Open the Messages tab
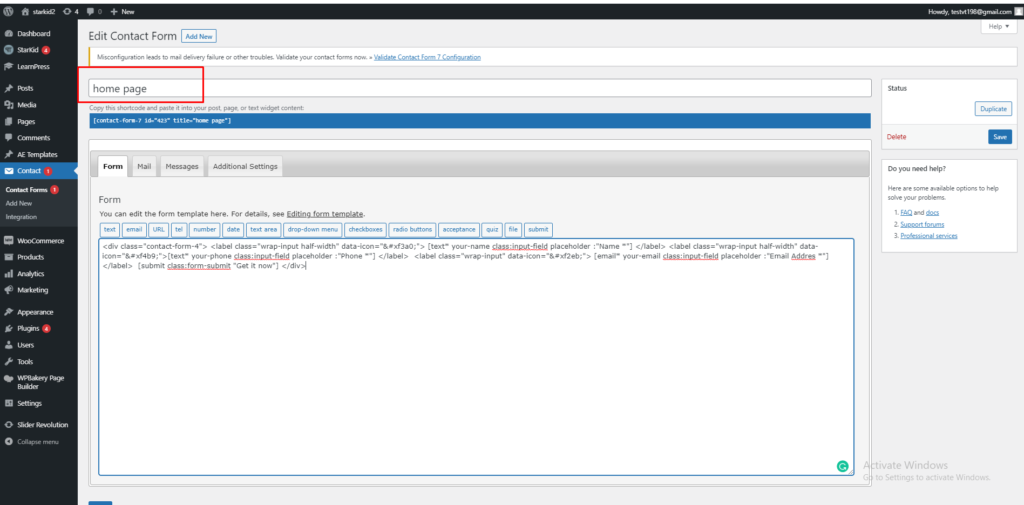Screen dimensions: 1024x505 (x=182, y=167)
